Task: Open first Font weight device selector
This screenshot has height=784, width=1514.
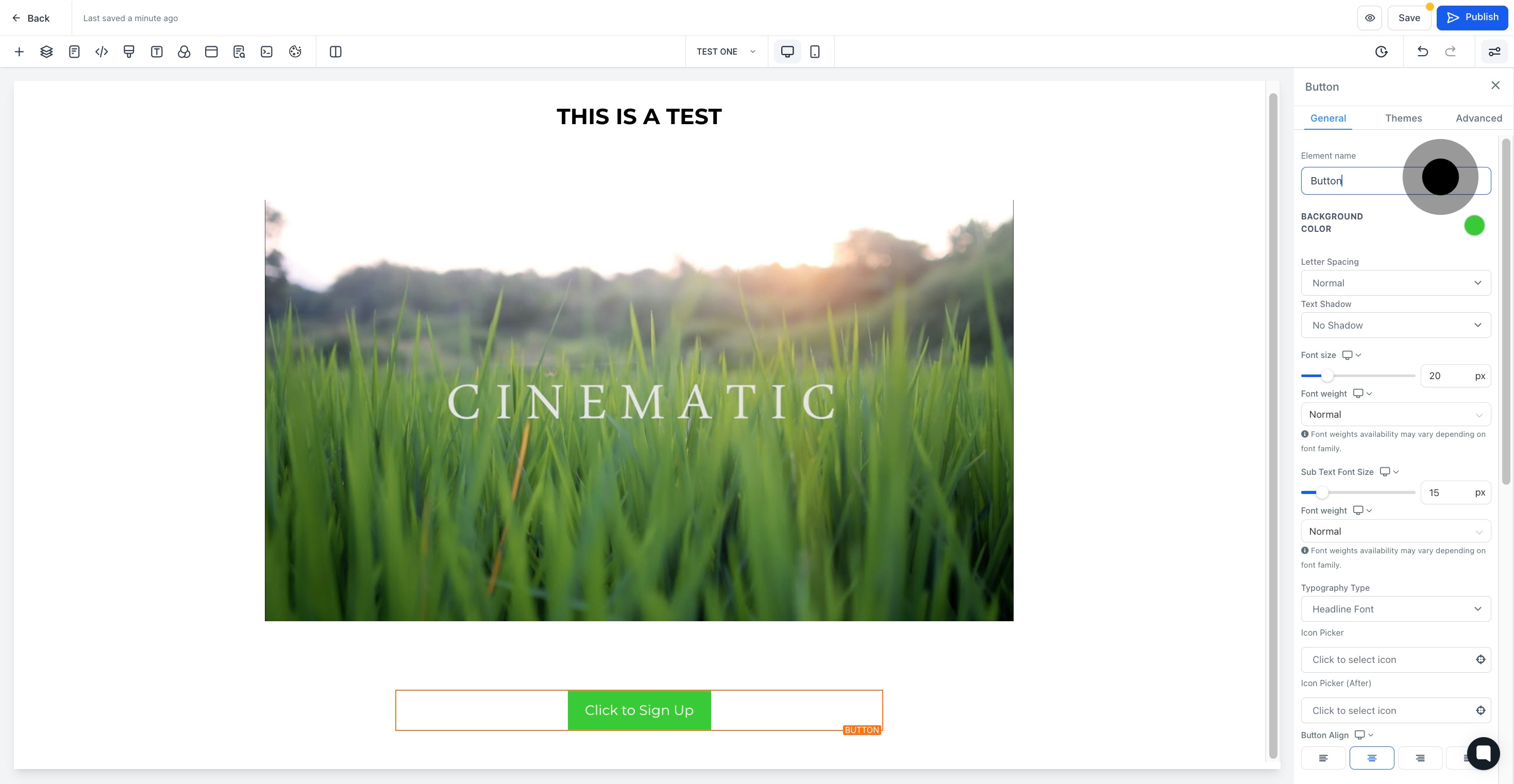Action: click(1362, 394)
